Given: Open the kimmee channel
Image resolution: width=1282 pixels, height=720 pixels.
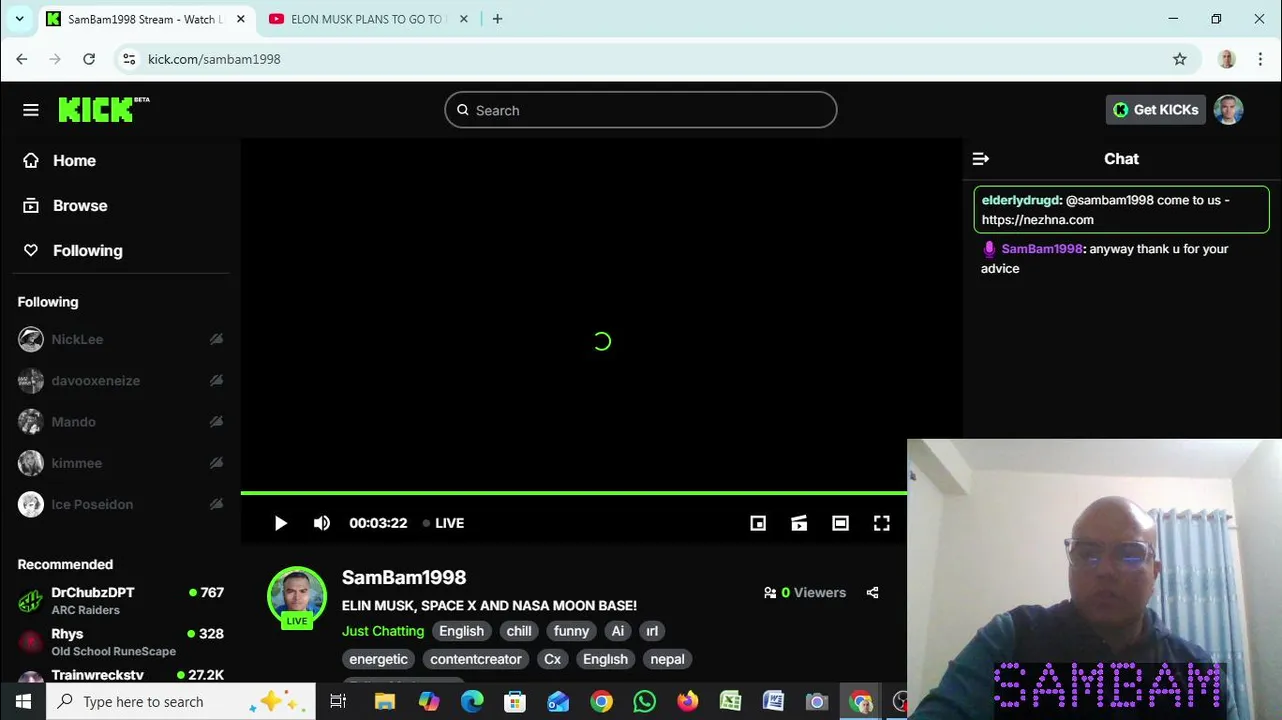Looking at the screenshot, I should click(x=76, y=463).
